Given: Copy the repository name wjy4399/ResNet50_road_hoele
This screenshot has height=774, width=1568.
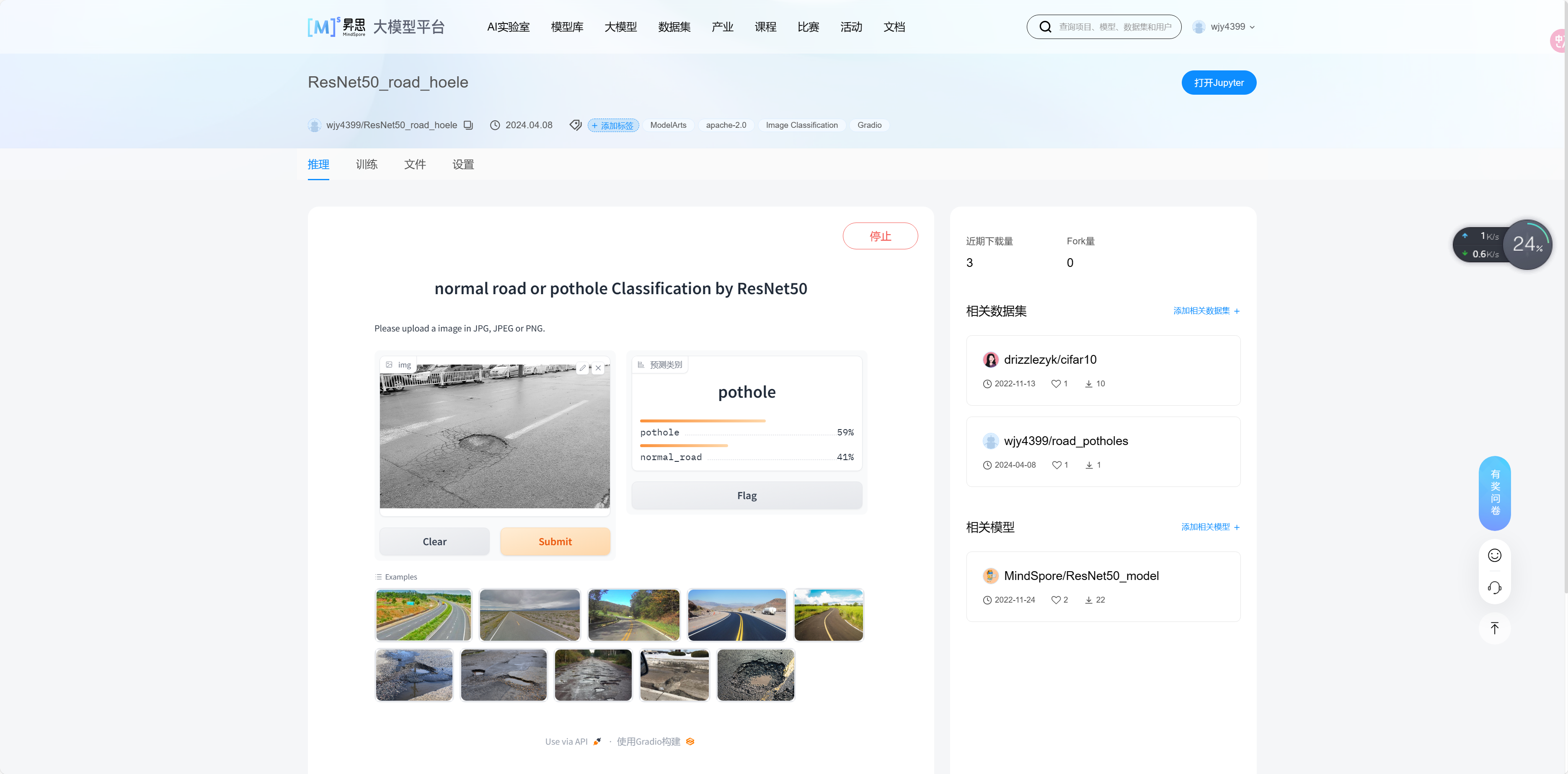Looking at the screenshot, I should pos(468,125).
